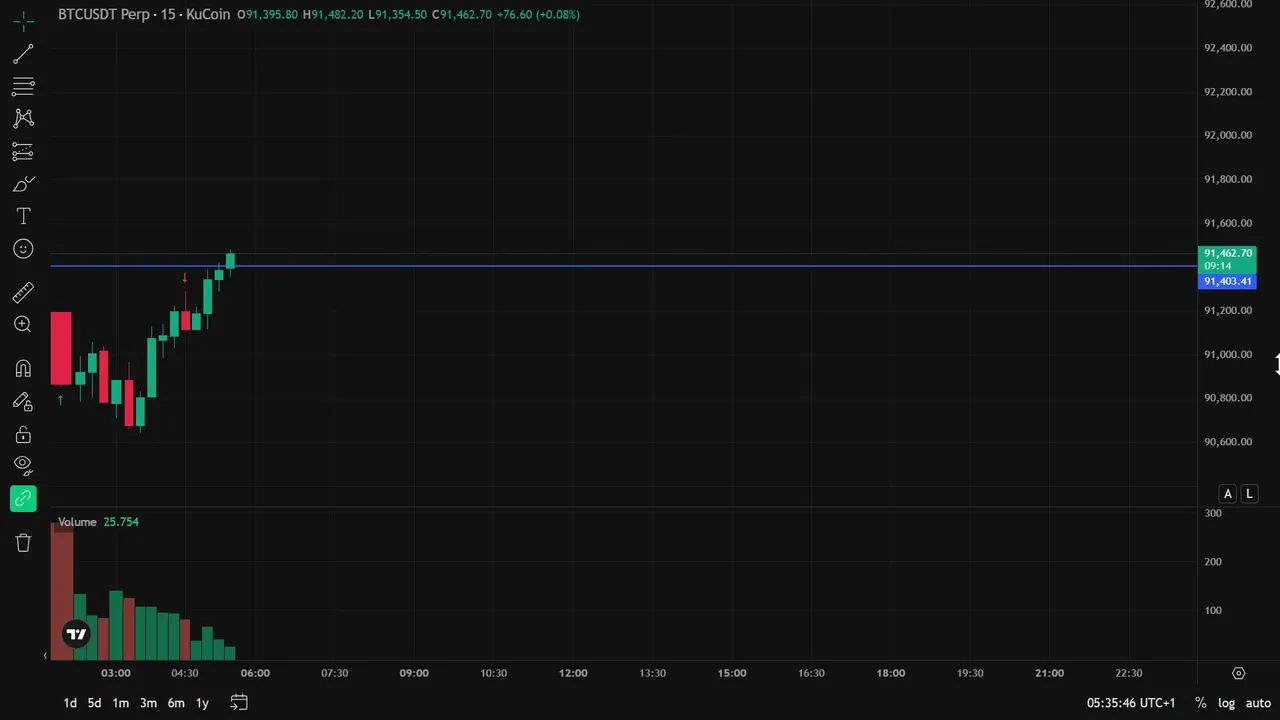Click the A auto-scale button

coord(1228,494)
